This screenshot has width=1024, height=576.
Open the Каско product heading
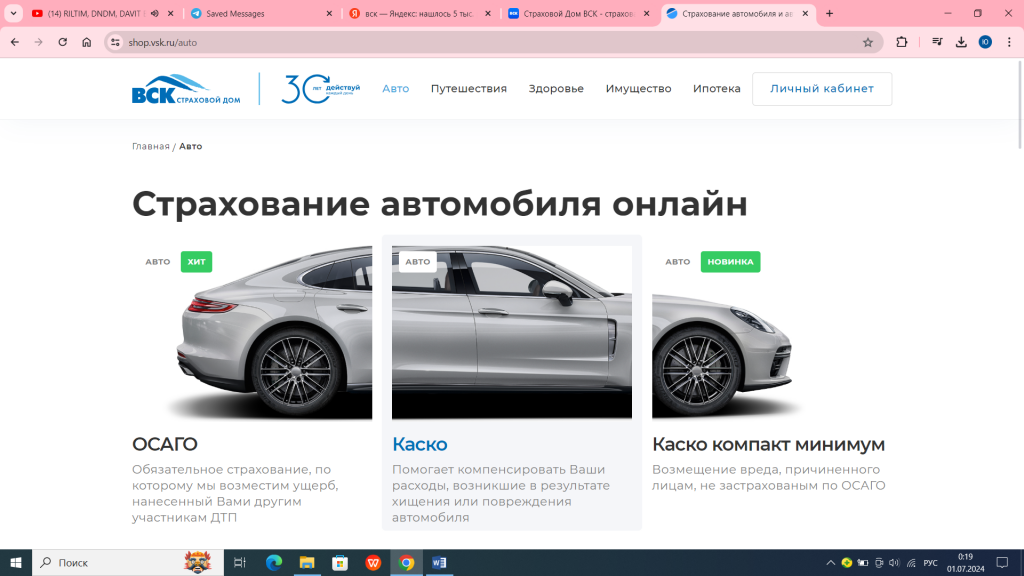click(x=420, y=444)
